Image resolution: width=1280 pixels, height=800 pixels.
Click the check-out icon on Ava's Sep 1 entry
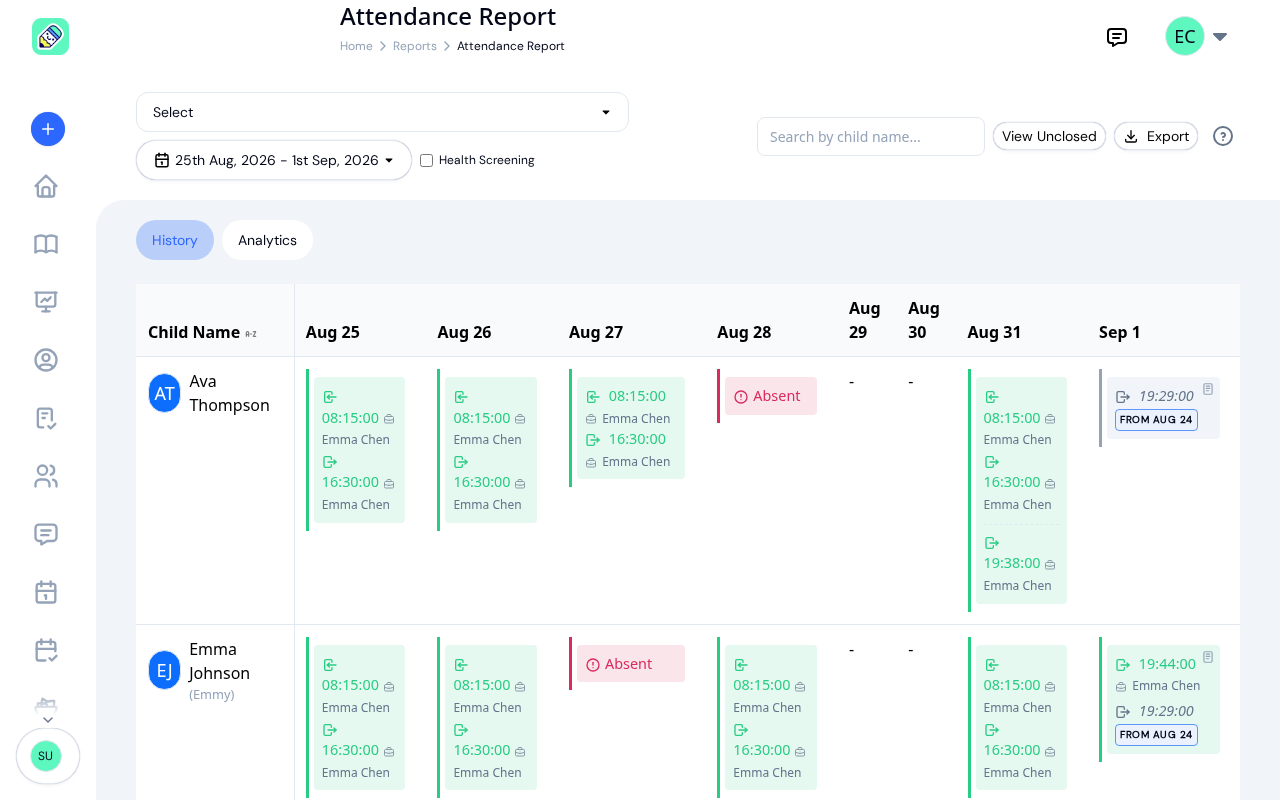pos(1123,397)
